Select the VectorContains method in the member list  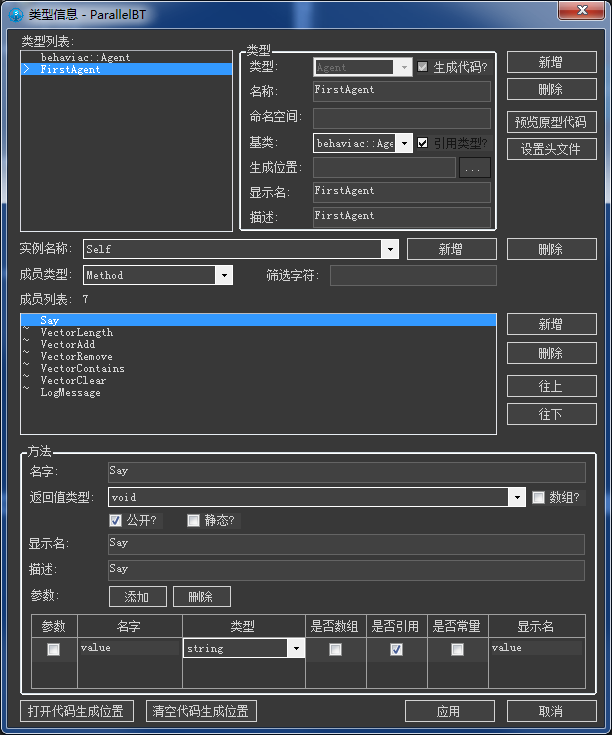(82, 369)
